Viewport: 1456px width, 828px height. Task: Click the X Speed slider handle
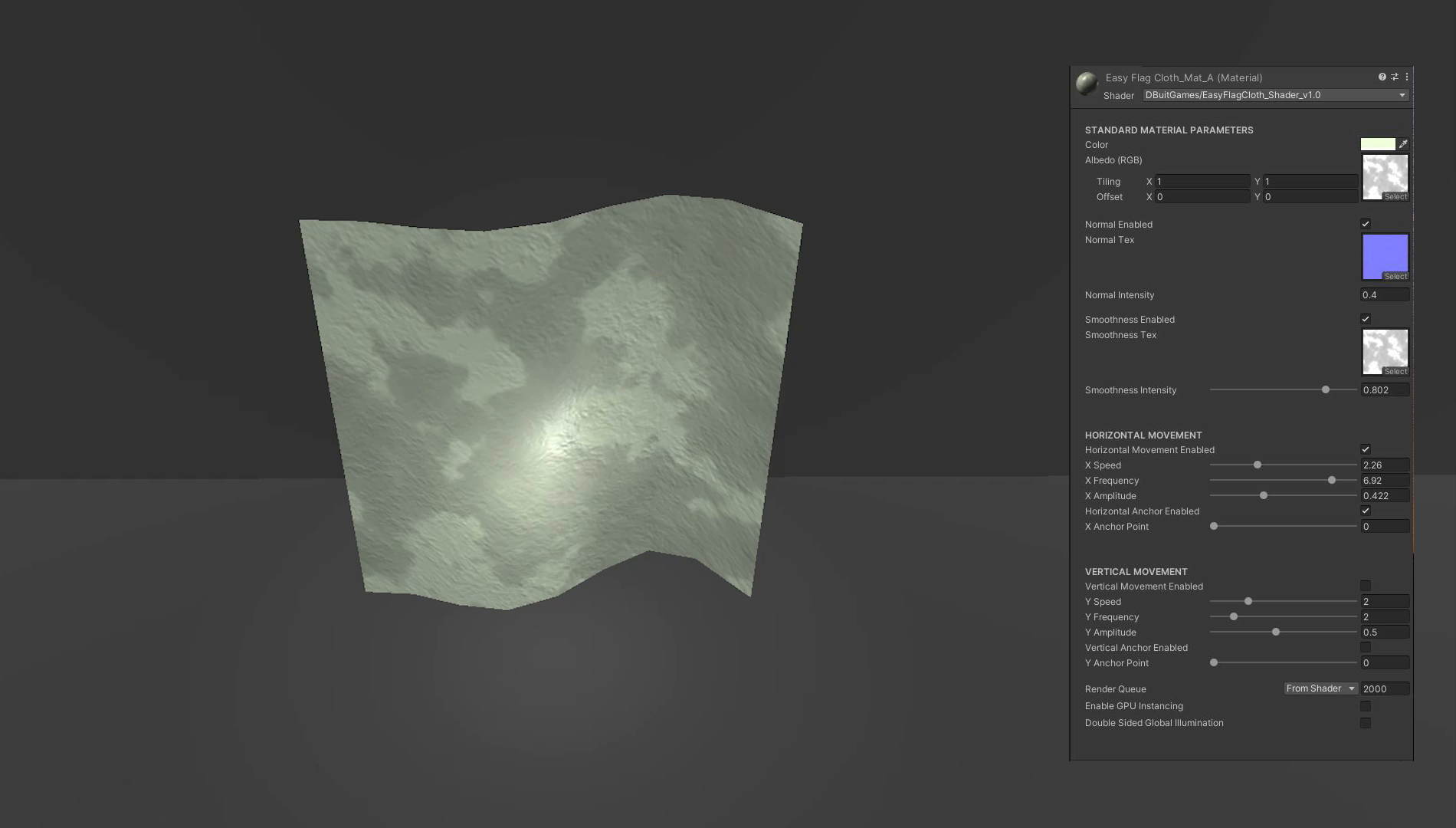tap(1258, 465)
